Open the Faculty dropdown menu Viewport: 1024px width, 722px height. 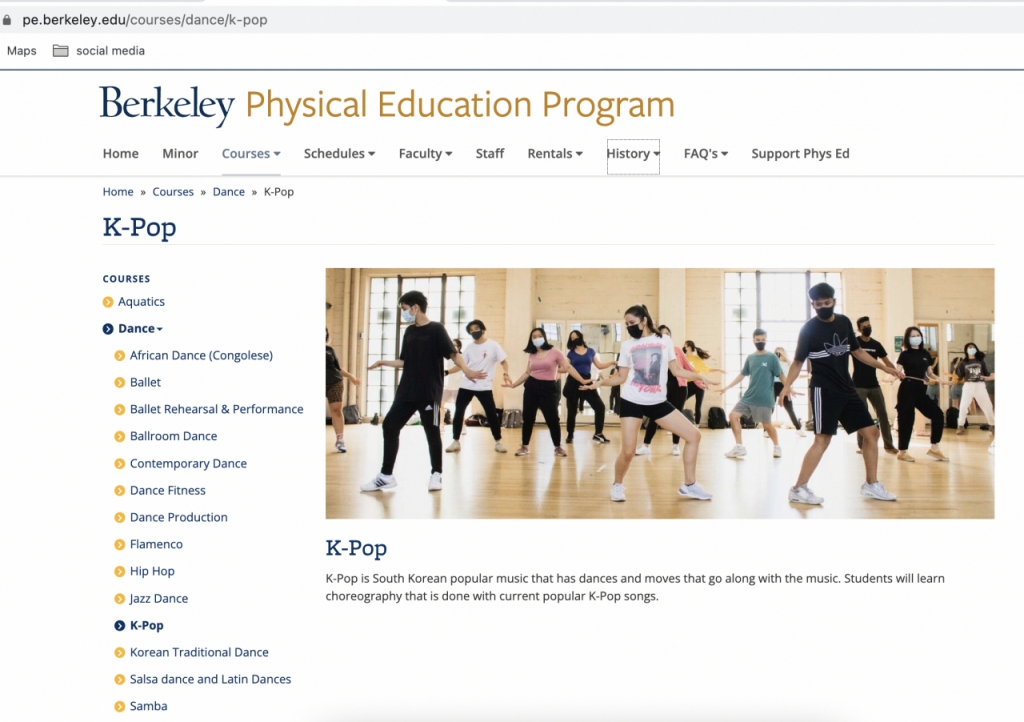pyautogui.click(x=425, y=154)
